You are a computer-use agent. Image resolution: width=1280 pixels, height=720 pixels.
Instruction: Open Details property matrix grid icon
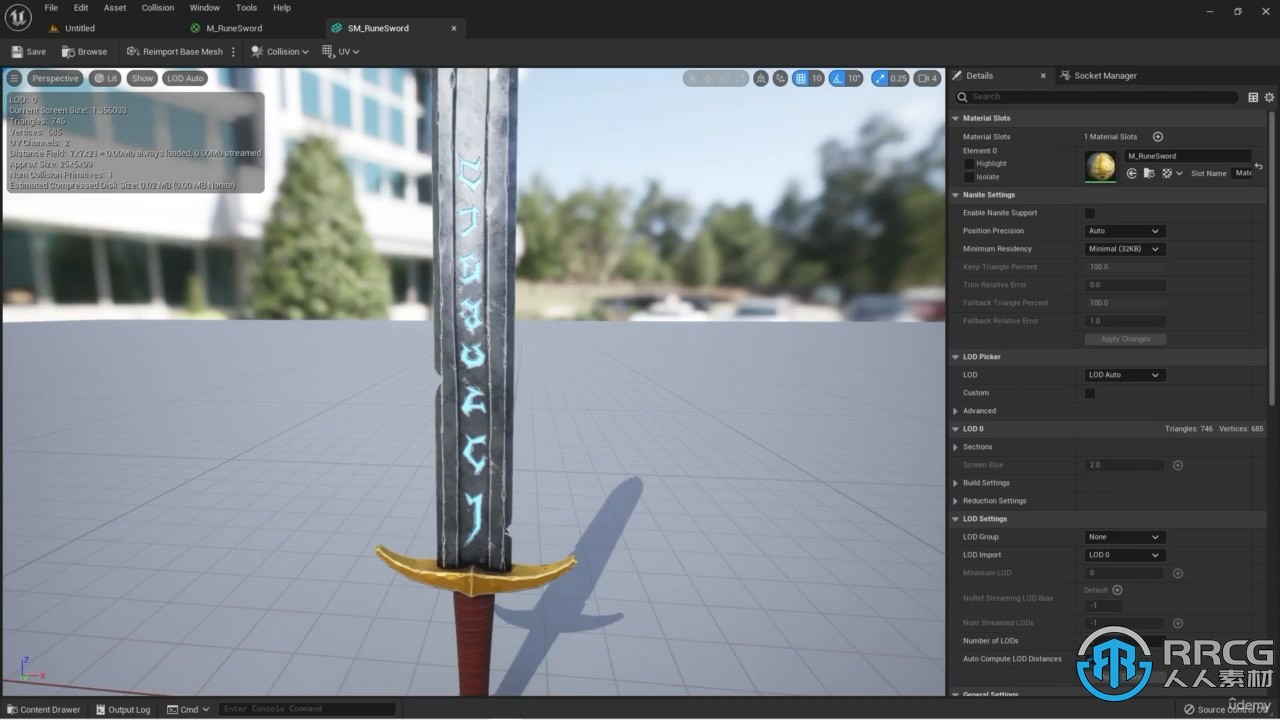point(1253,97)
